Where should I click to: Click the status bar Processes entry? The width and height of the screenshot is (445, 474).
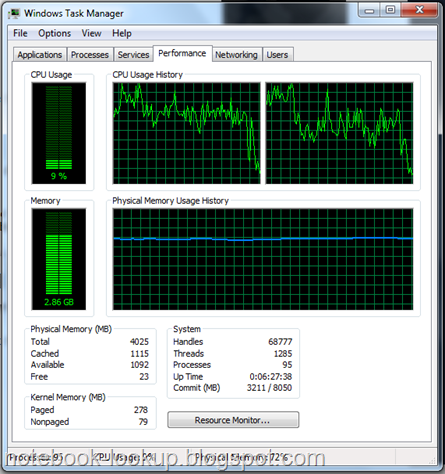coord(36,457)
